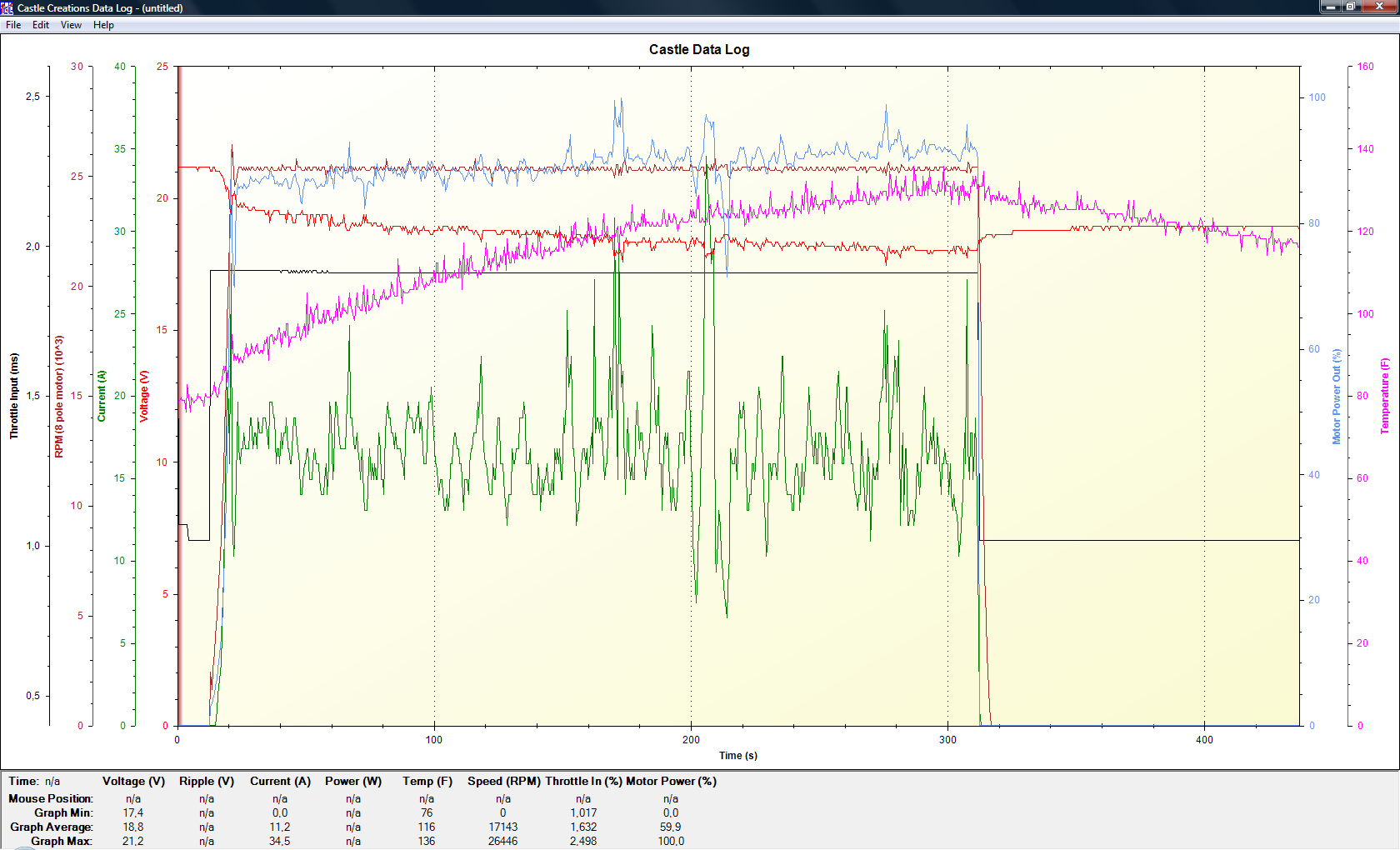This screenshot has height=850, width=1400.
Task: Click the Ripple (V) column header
Action: coord(207,782)
